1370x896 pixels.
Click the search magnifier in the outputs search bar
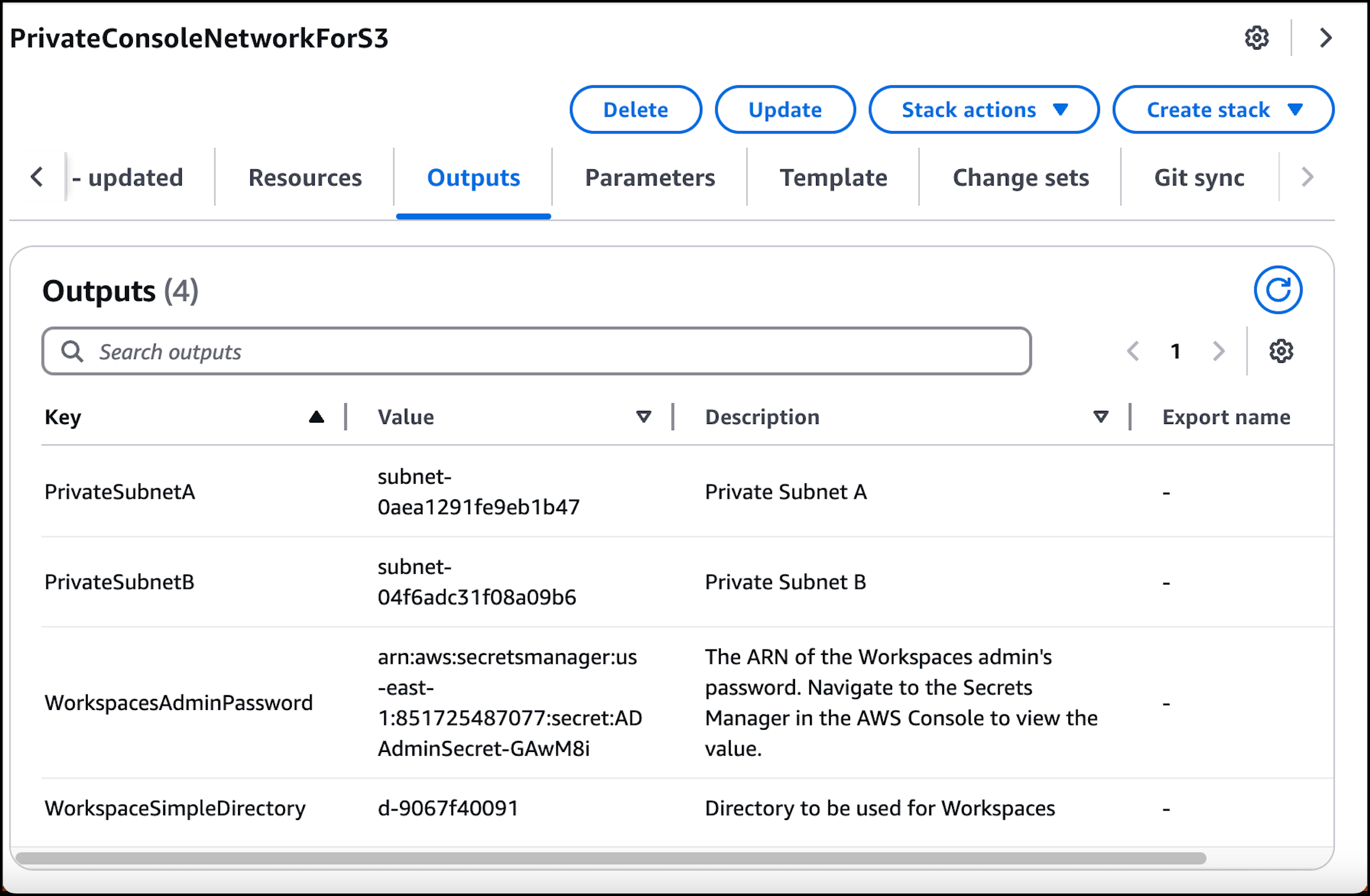point(72,351)
